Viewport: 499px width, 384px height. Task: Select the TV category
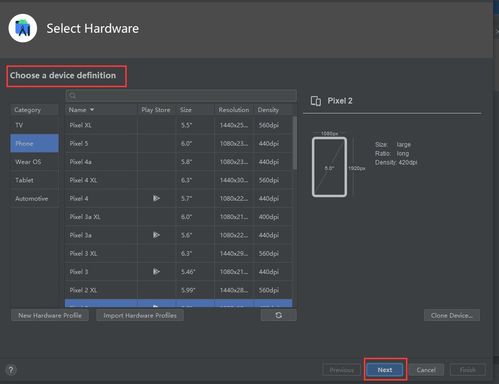point(34,125)
